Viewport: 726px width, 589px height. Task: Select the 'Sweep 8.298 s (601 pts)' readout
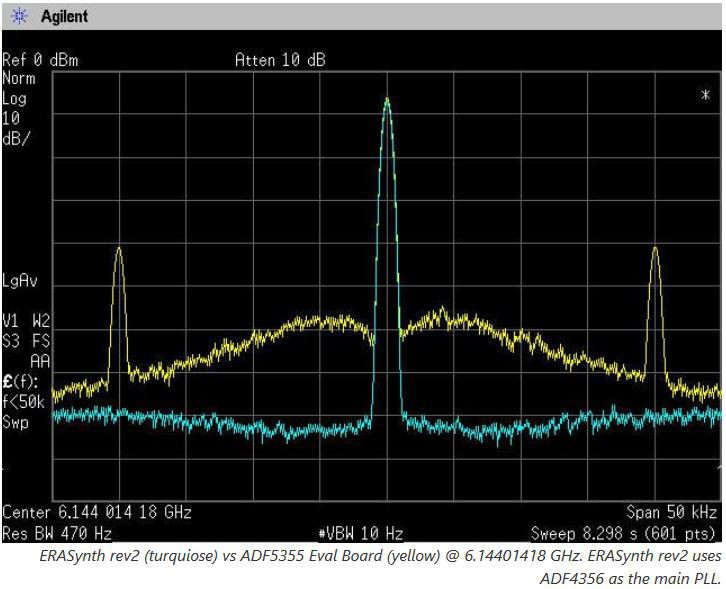(624, 533)
